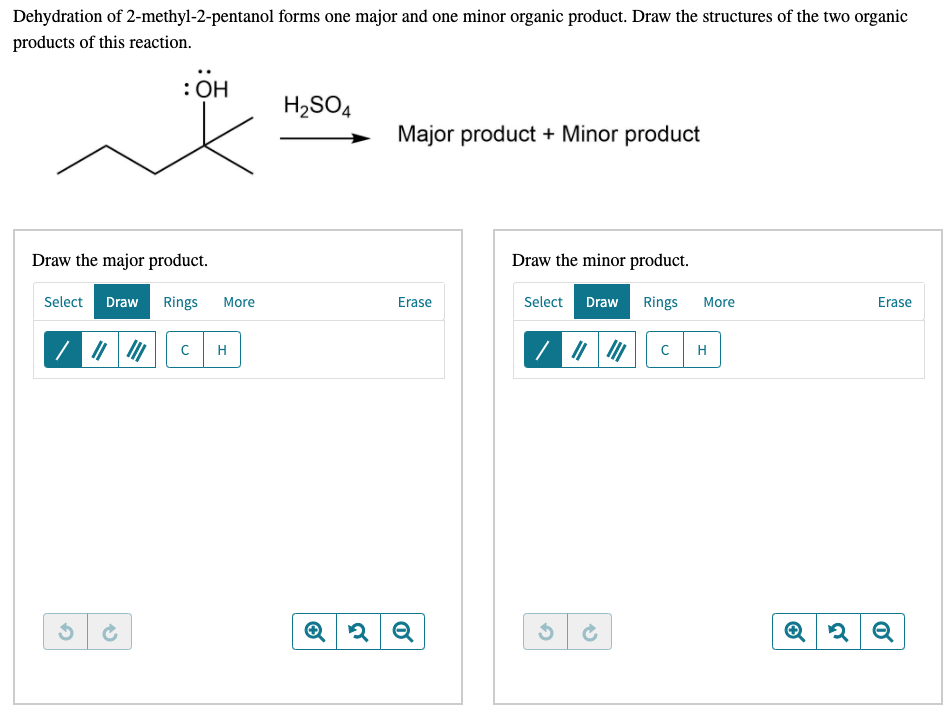This screenshot has height=722, width=952.
Task: Select triple bond tool in major product panel
Action: pos(137,350)
